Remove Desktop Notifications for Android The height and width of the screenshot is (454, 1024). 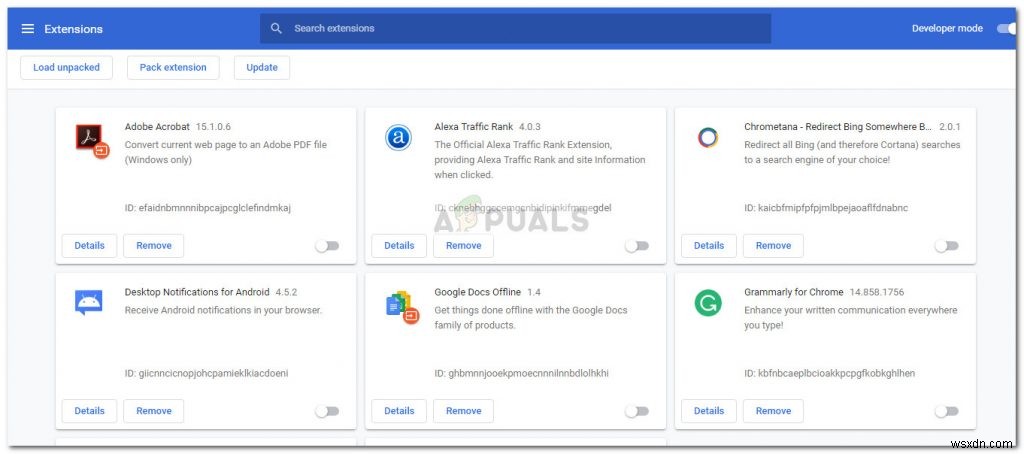pos(154,411)
